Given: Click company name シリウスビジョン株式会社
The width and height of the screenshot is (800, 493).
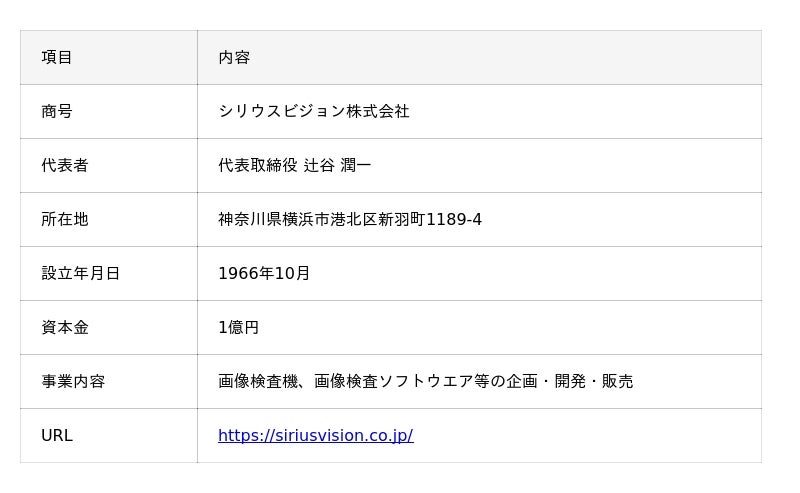Looking at the screenshot, I should [x=313, y=112].
